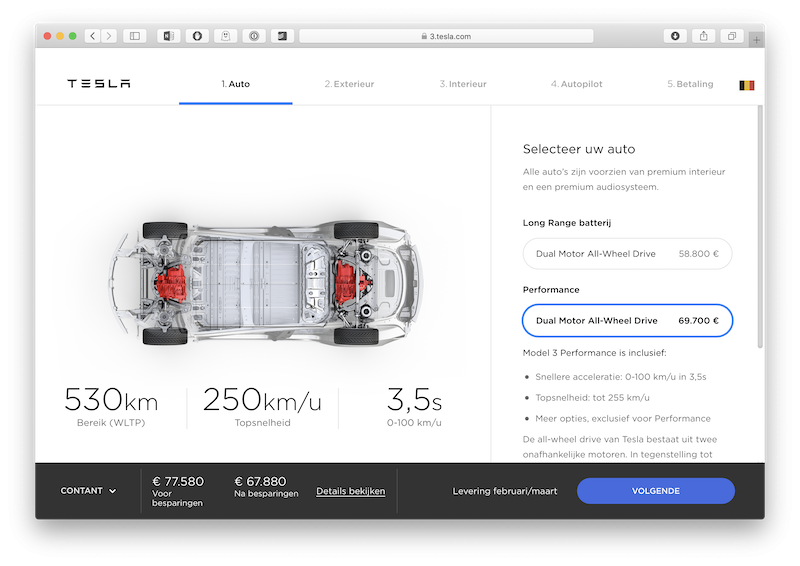
Task: Choose Long Range Dual Motor 58.800 € option
Action: [627, 254]
